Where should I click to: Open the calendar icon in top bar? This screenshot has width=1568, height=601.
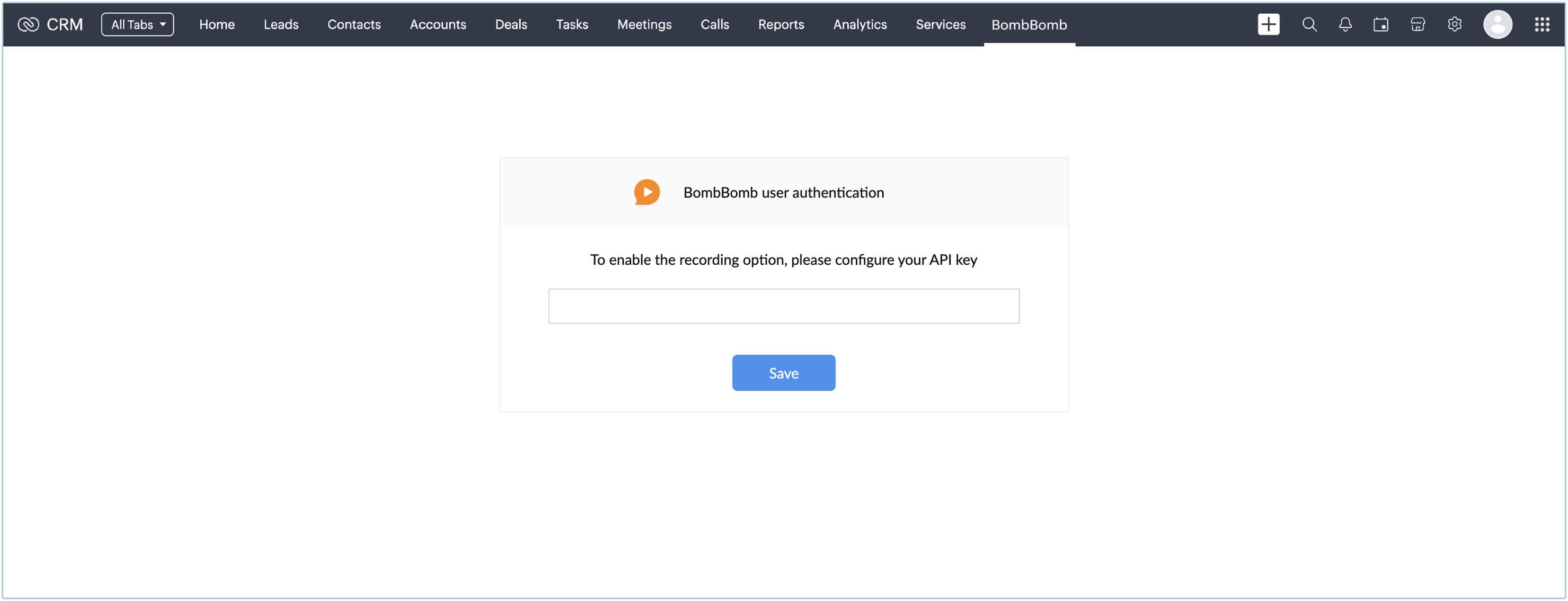click(1381, 24)
